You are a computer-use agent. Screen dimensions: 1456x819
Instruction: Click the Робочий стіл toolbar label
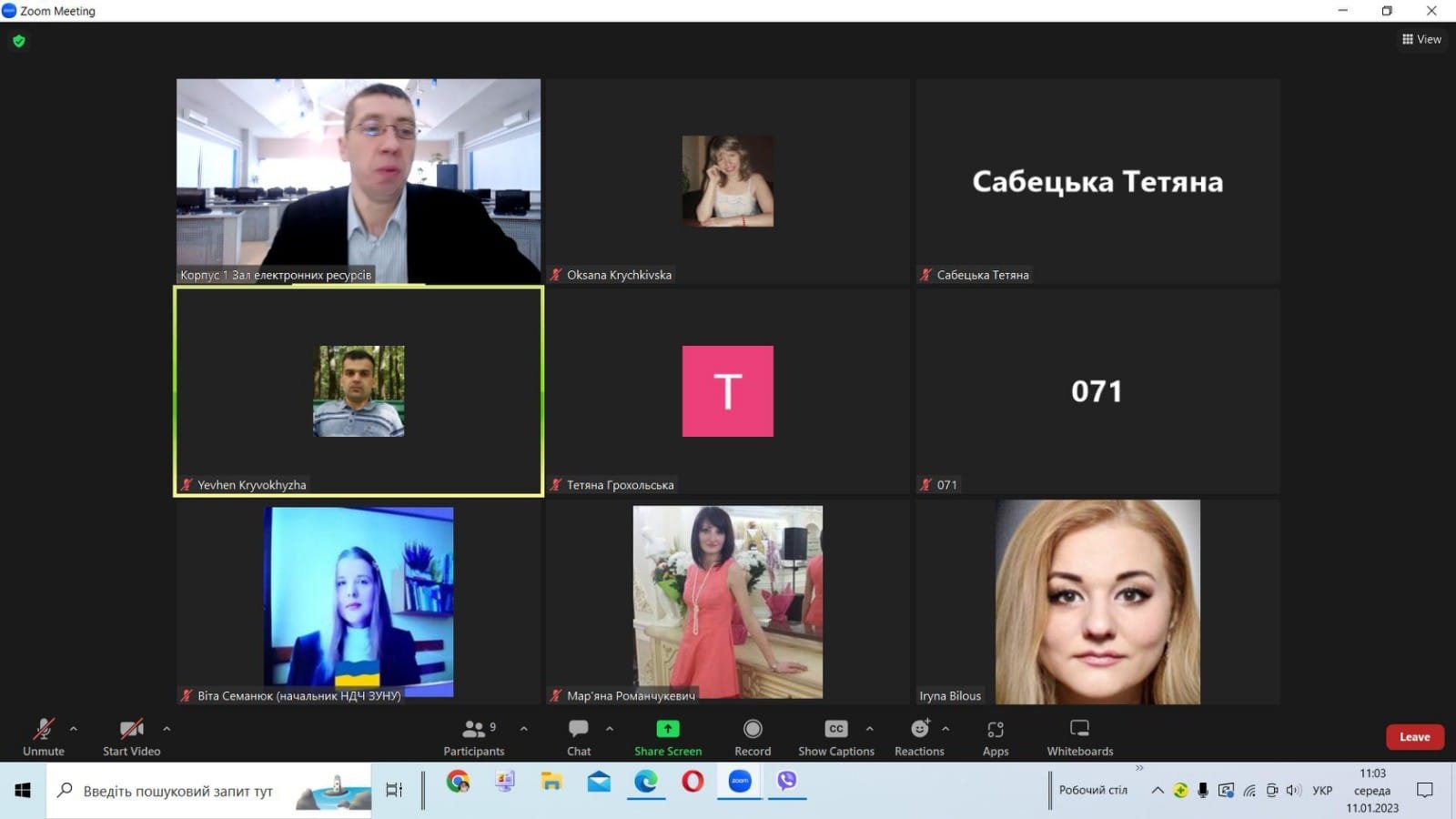coord(1093,790)
